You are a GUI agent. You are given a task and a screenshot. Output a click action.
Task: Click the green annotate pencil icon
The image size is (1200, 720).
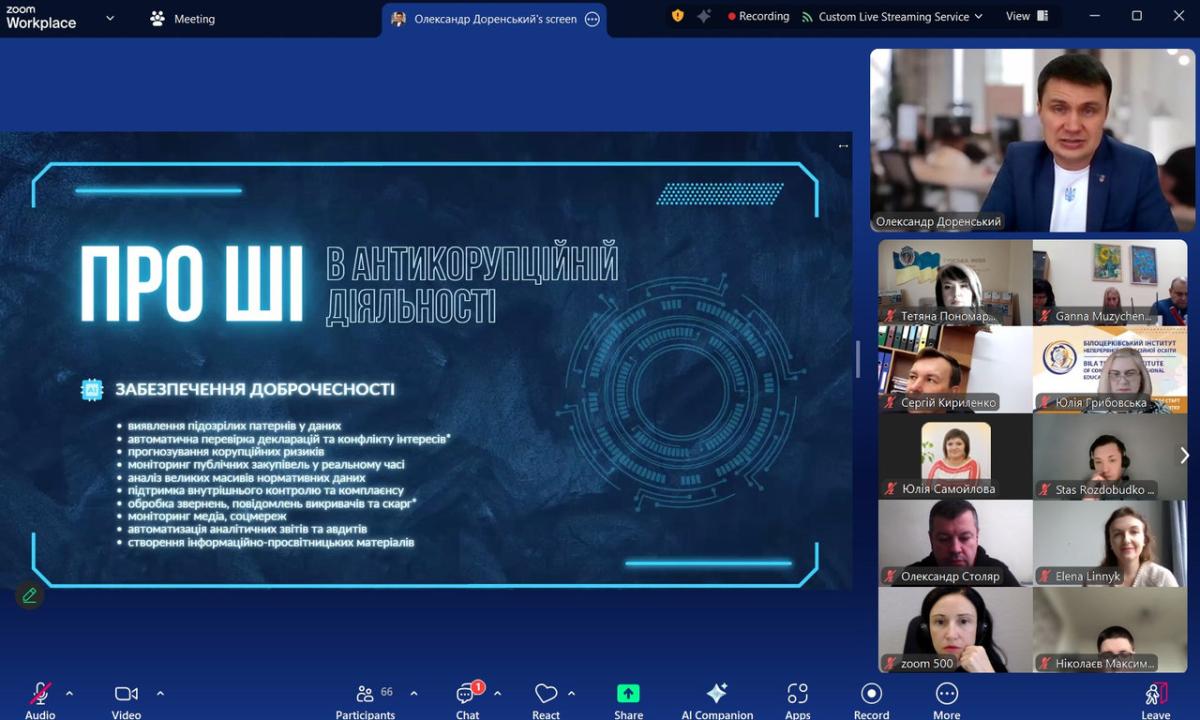point(30,596)
